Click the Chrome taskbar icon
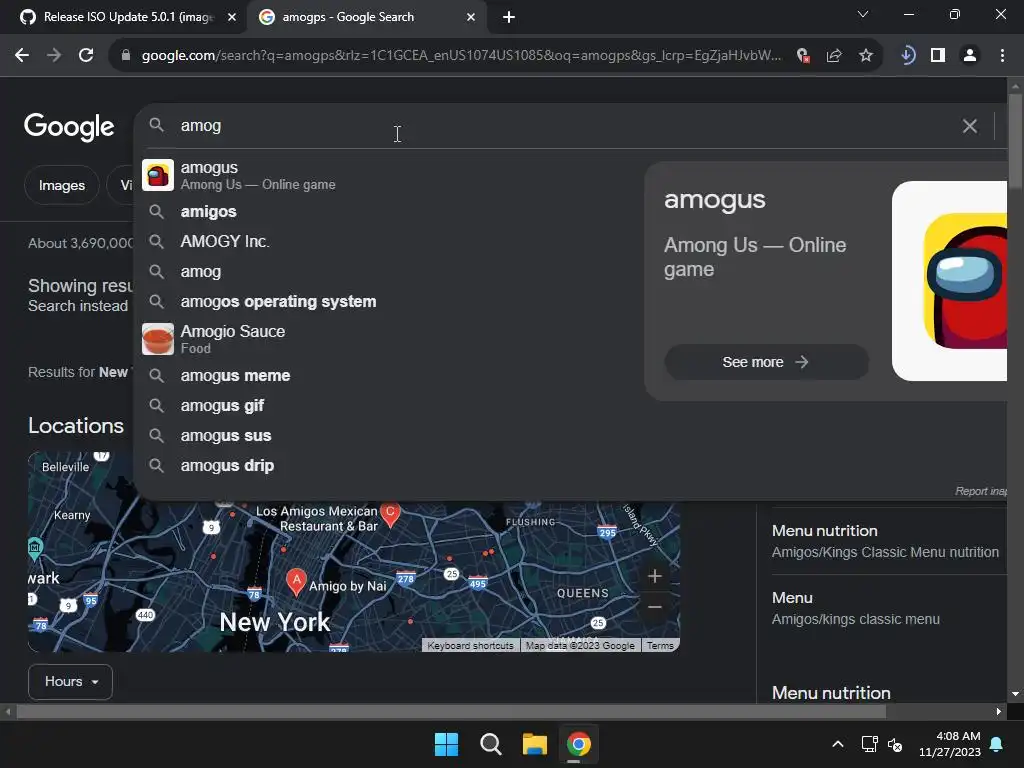This screenshot has width=1024, height=768. [579, 744]
